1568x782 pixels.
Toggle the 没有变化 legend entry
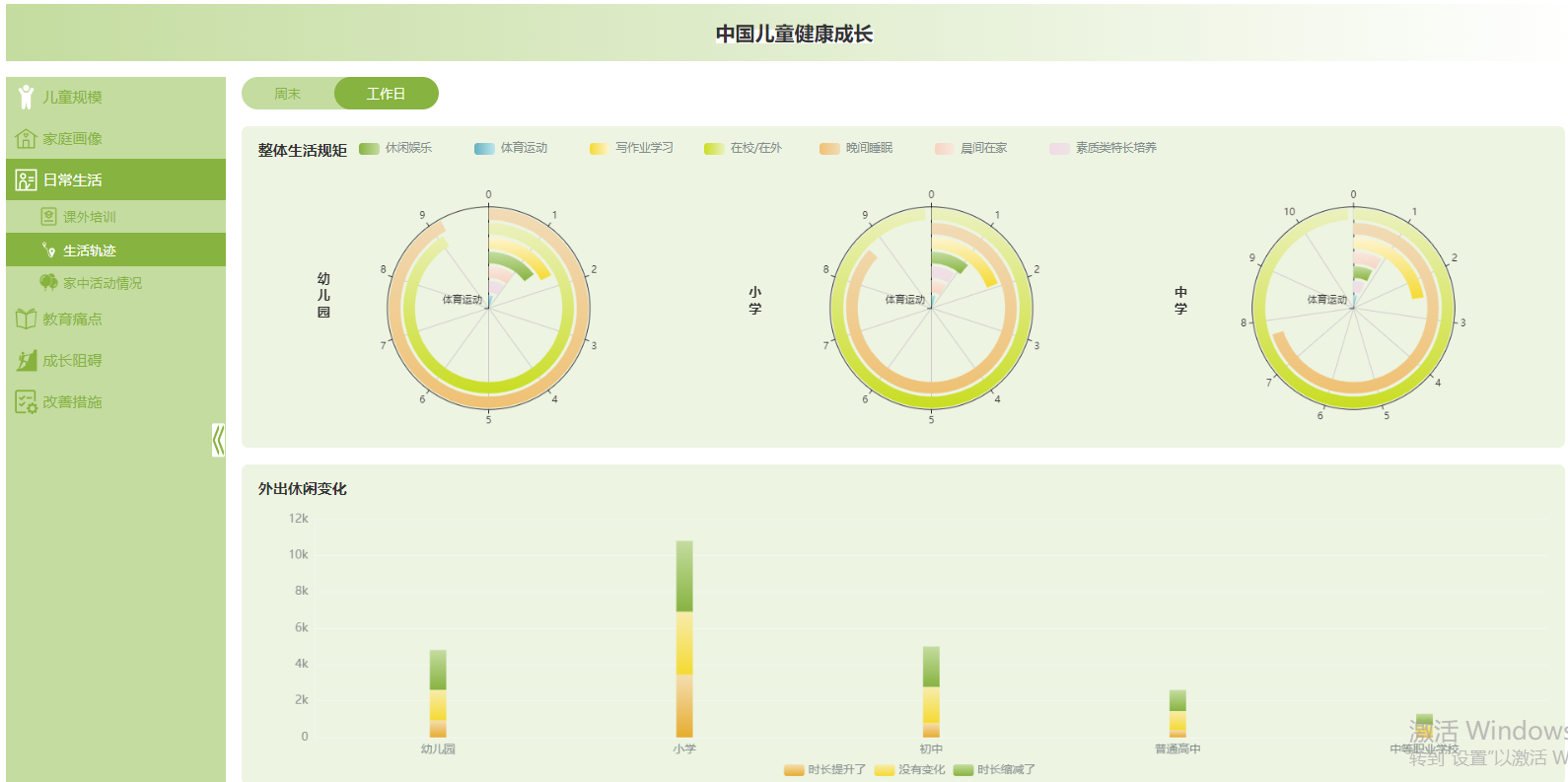click(x=909, y=770)
